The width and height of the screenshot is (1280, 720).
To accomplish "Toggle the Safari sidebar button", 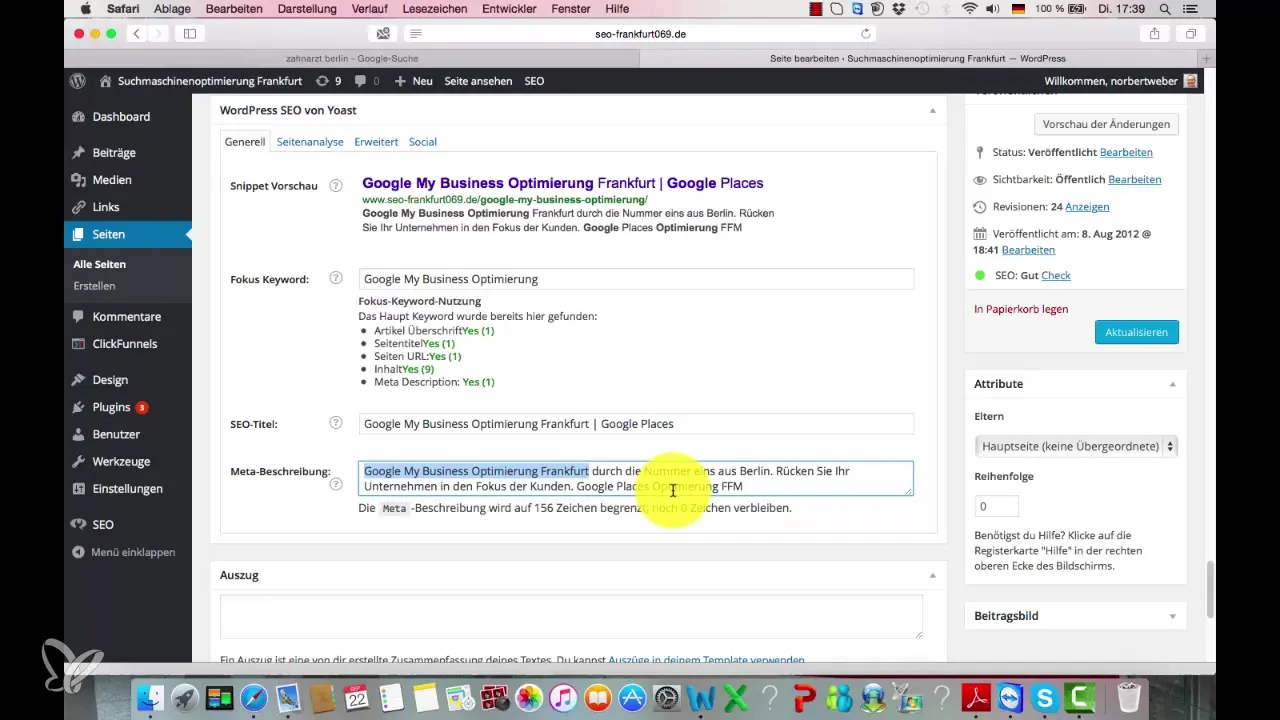I will click(x=189, y=33).
